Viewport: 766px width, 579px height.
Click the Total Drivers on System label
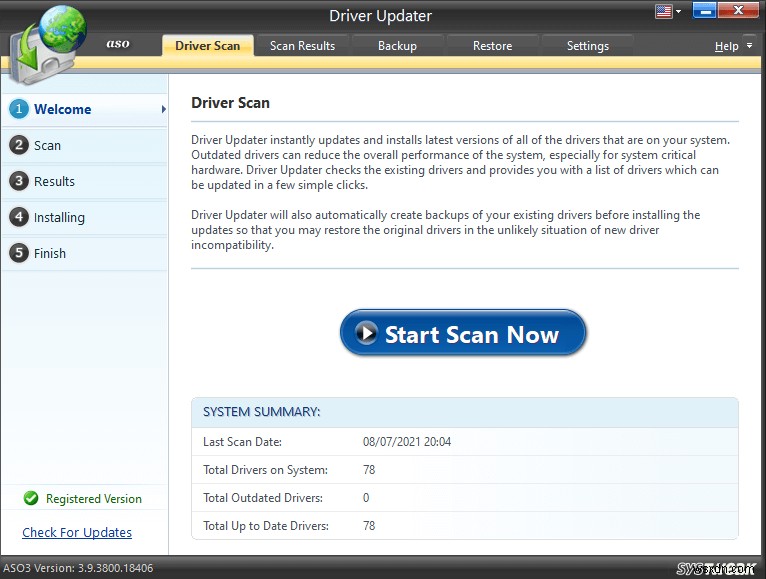click(x=265, y=470)
